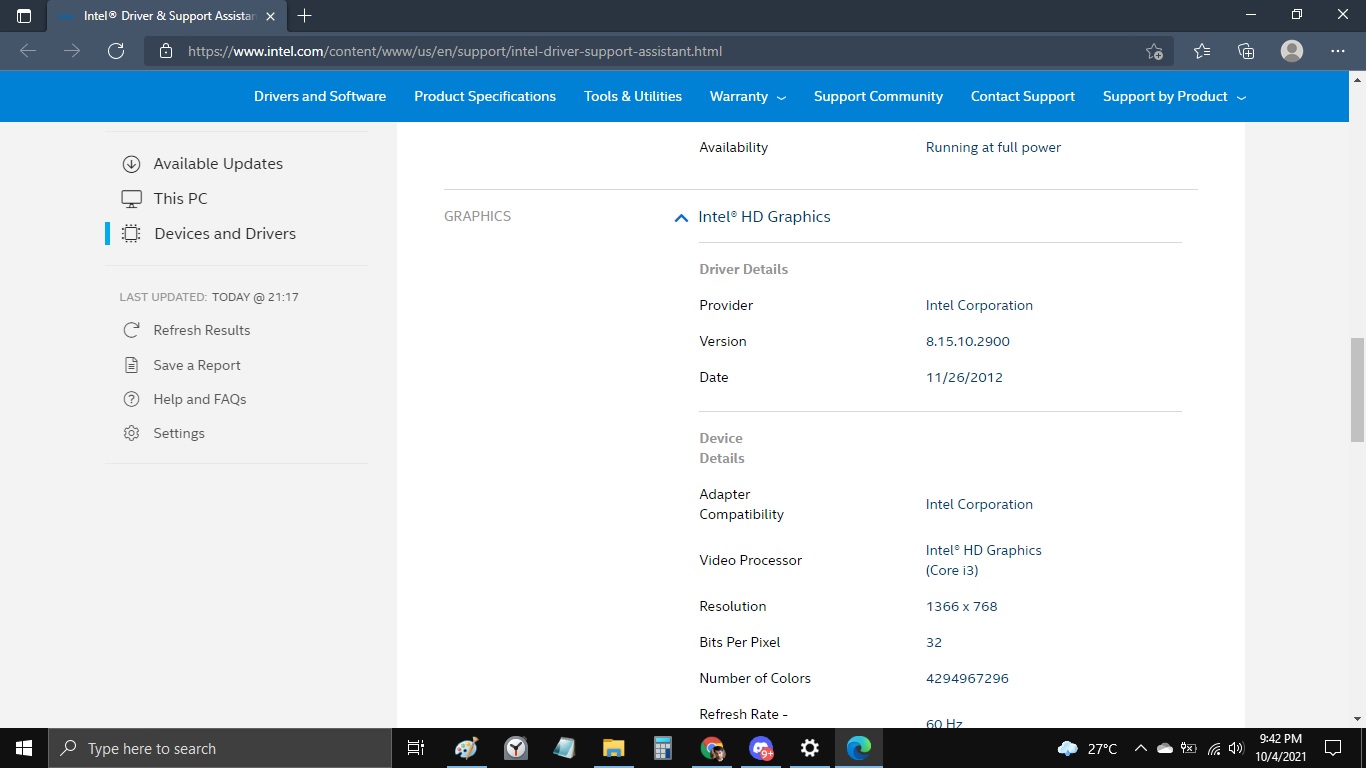Expand Support by Product dropdown
Screen dimensions: 1366x768
tap(1175, 97)
